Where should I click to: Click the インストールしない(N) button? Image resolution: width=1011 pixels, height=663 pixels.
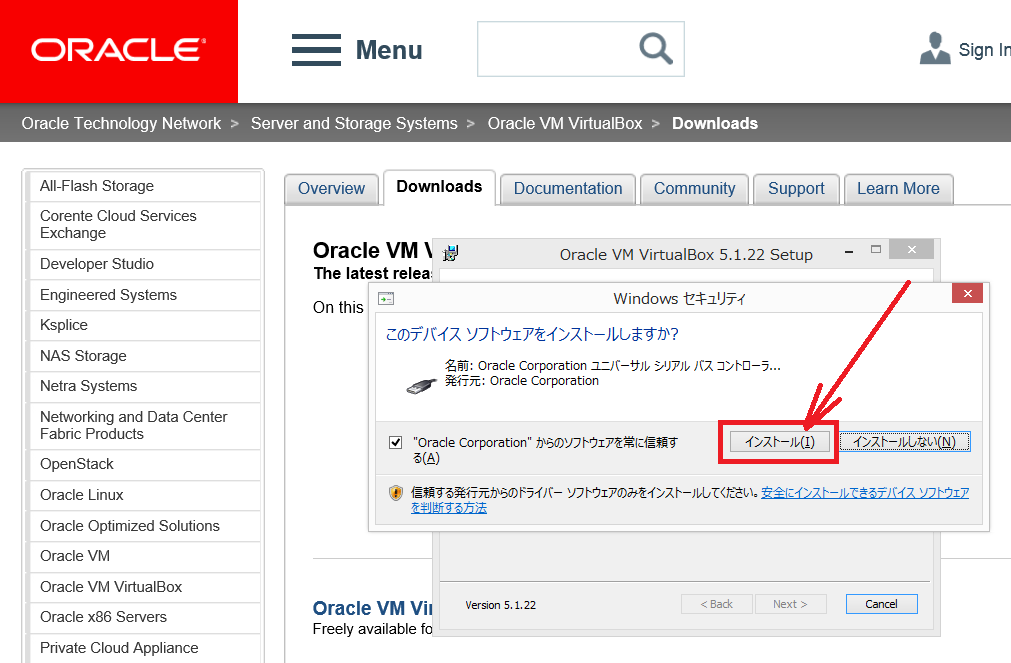[x=905, y=442]
